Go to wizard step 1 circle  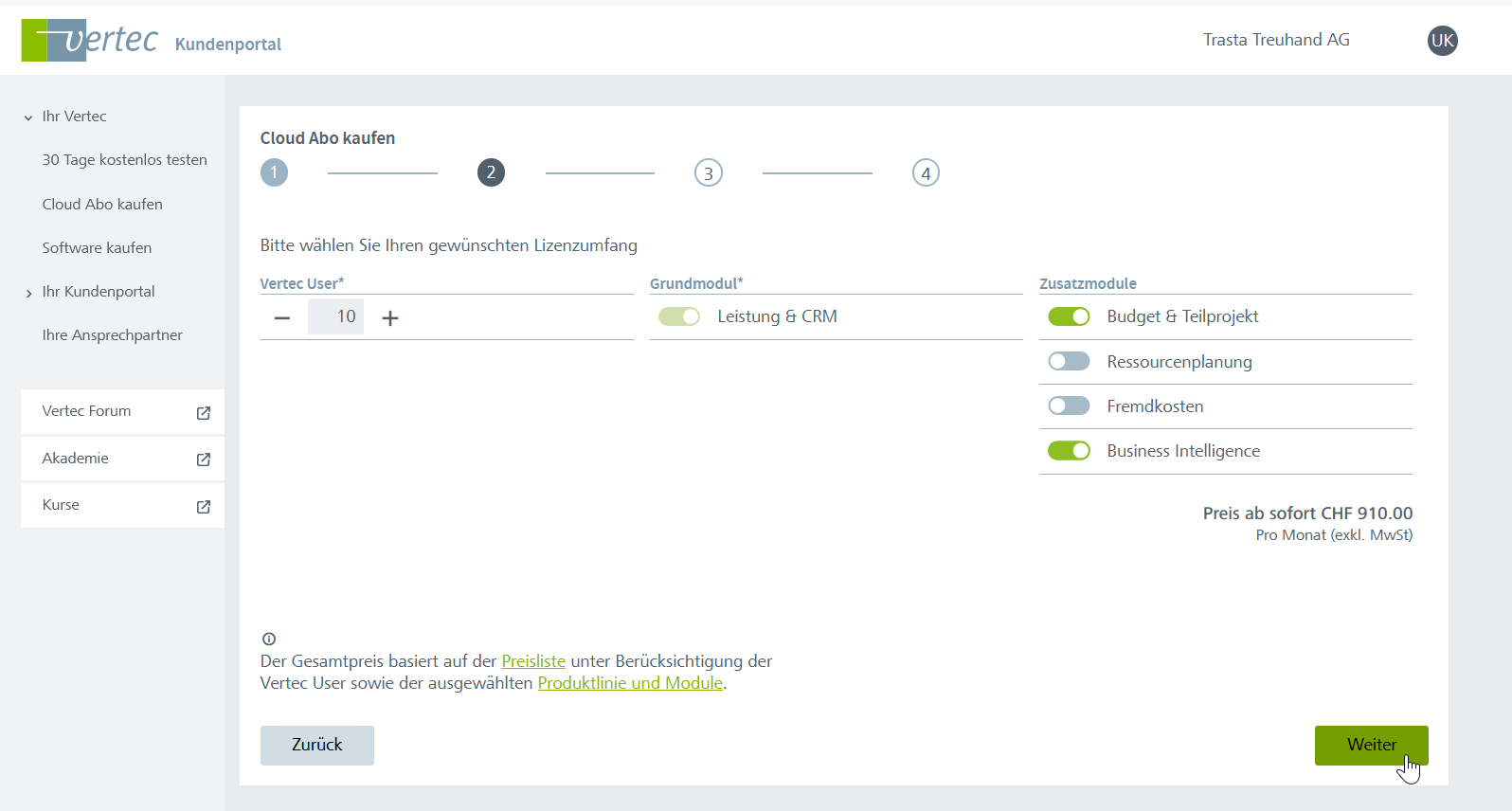[x=274, y=172]
